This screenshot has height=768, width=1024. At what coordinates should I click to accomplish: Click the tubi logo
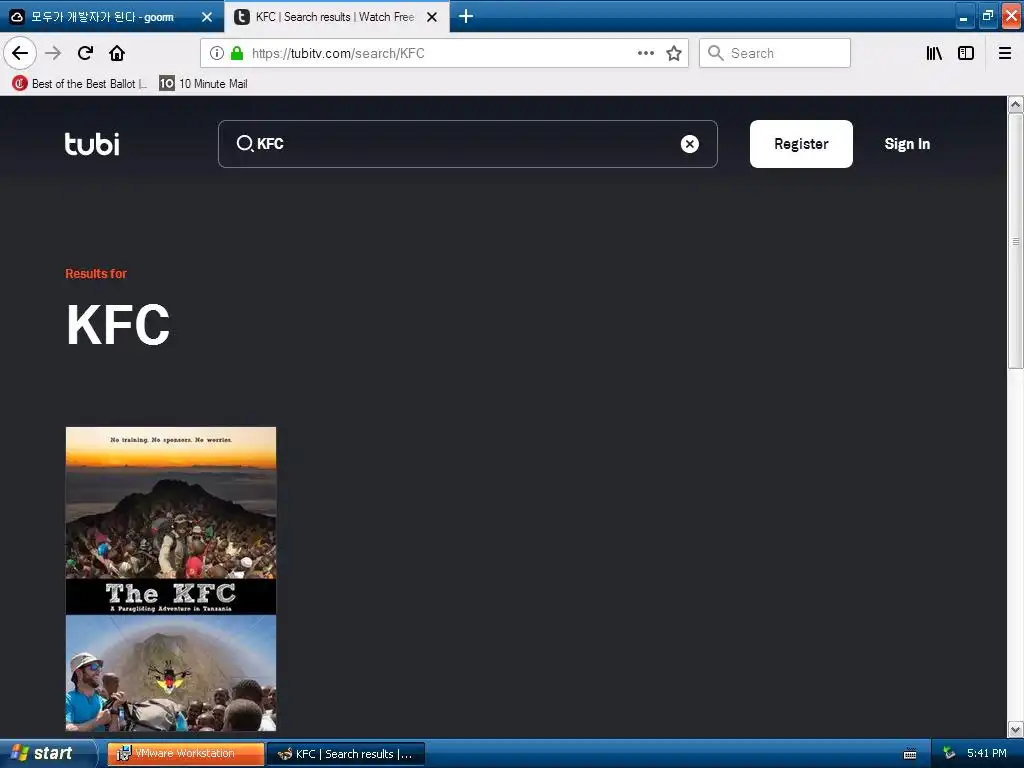coord(92,144)
